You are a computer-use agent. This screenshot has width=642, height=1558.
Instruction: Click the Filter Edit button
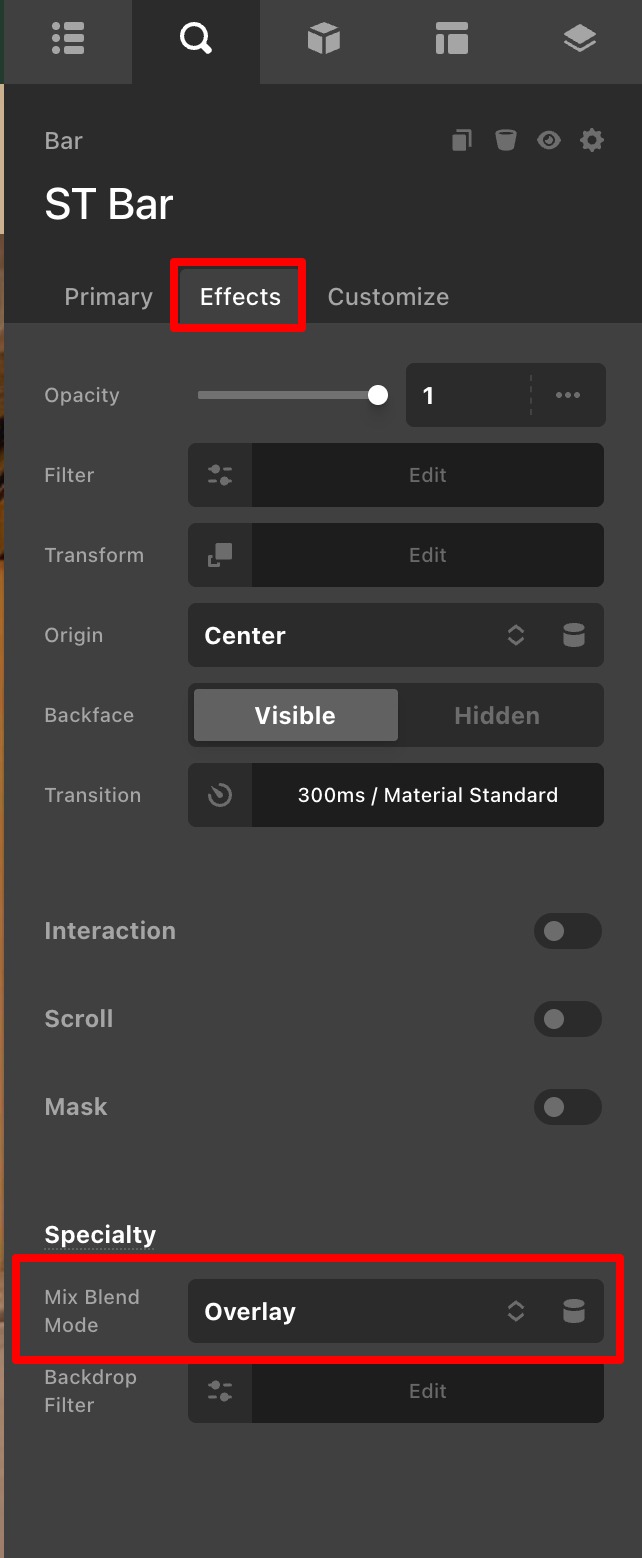point(427,475)
